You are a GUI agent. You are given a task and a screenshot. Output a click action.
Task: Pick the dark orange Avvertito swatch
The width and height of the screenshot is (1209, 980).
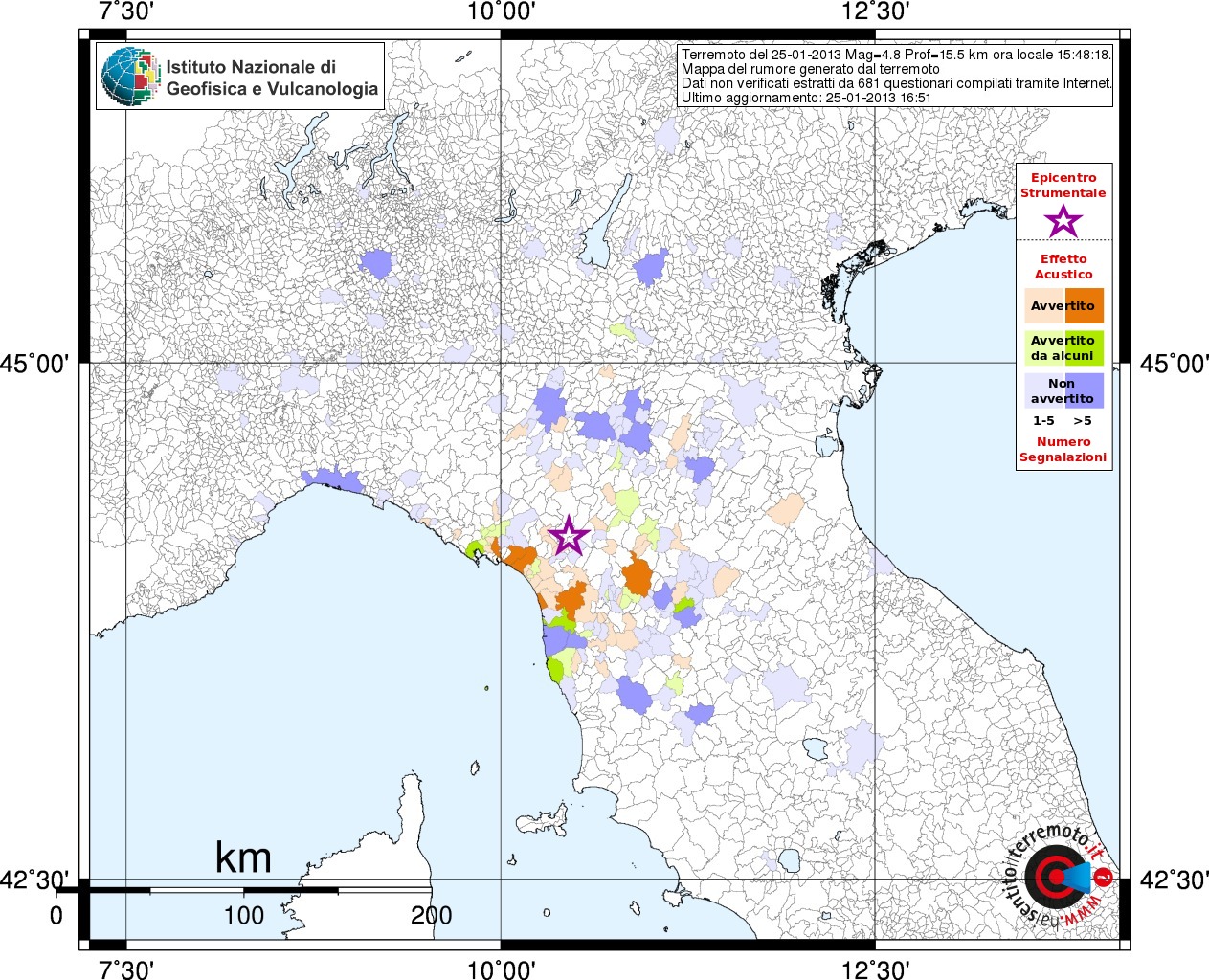coord(1085,306)
